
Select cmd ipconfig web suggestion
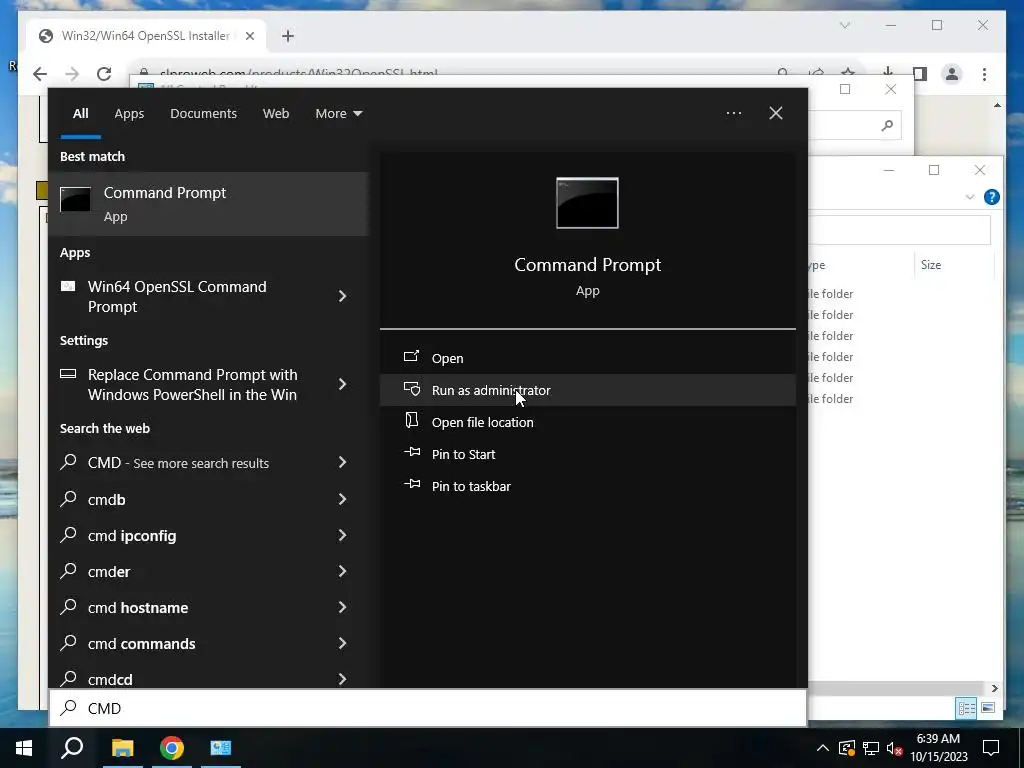click(132, 536)
